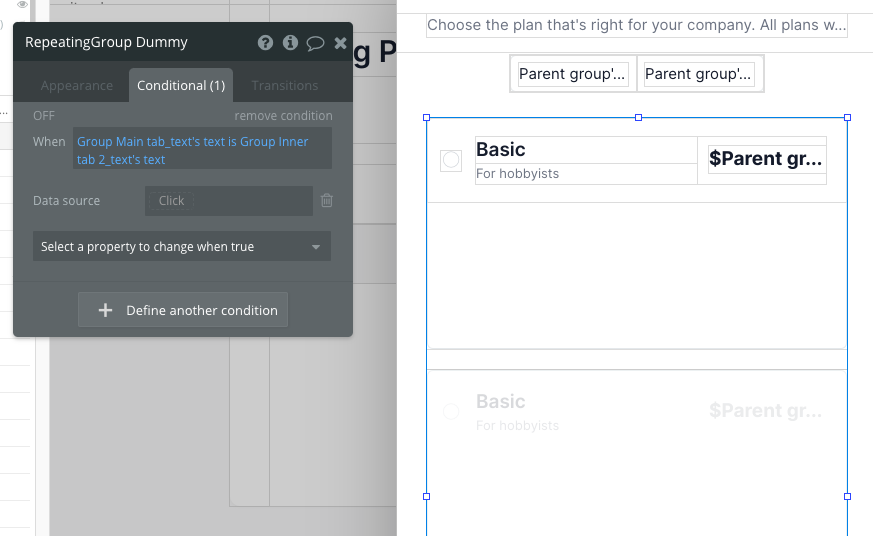Viewport: 873px width, 536px height.
Task: Select the 'Basic' heading text in first row
Action: pos(501,150)
